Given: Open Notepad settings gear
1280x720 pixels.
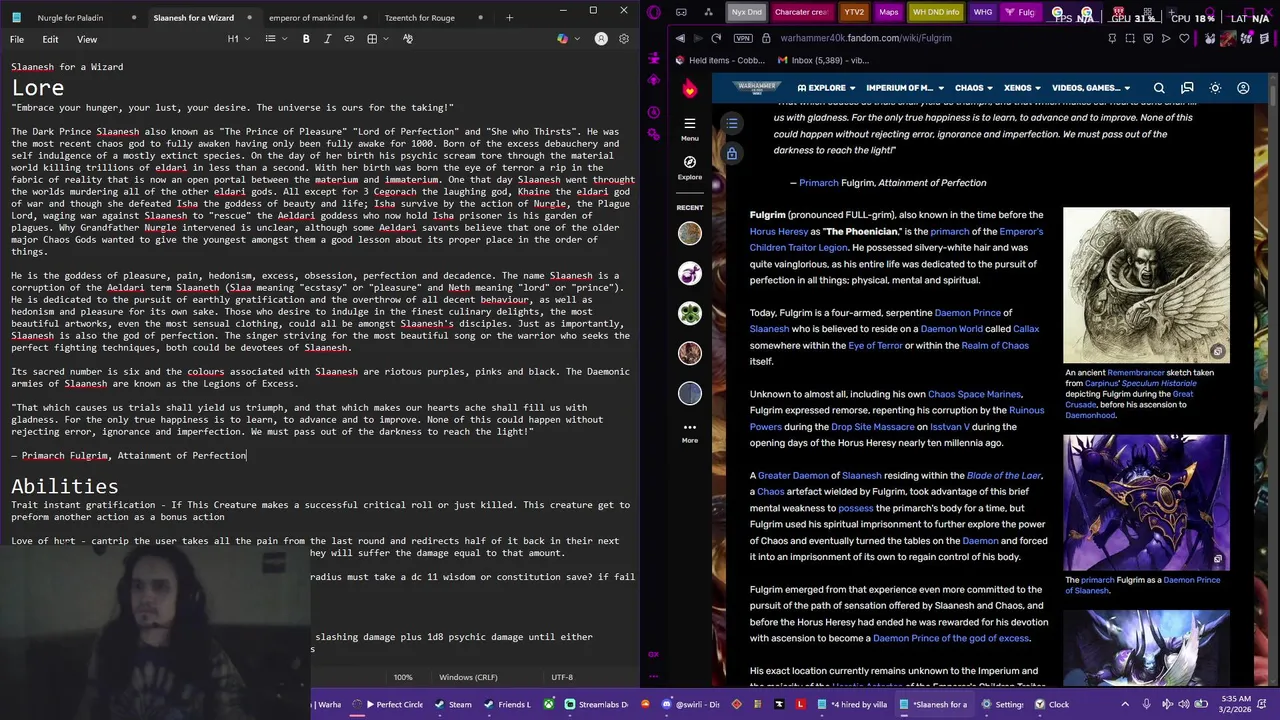Looking at the screenshot, I should (624, 39).
